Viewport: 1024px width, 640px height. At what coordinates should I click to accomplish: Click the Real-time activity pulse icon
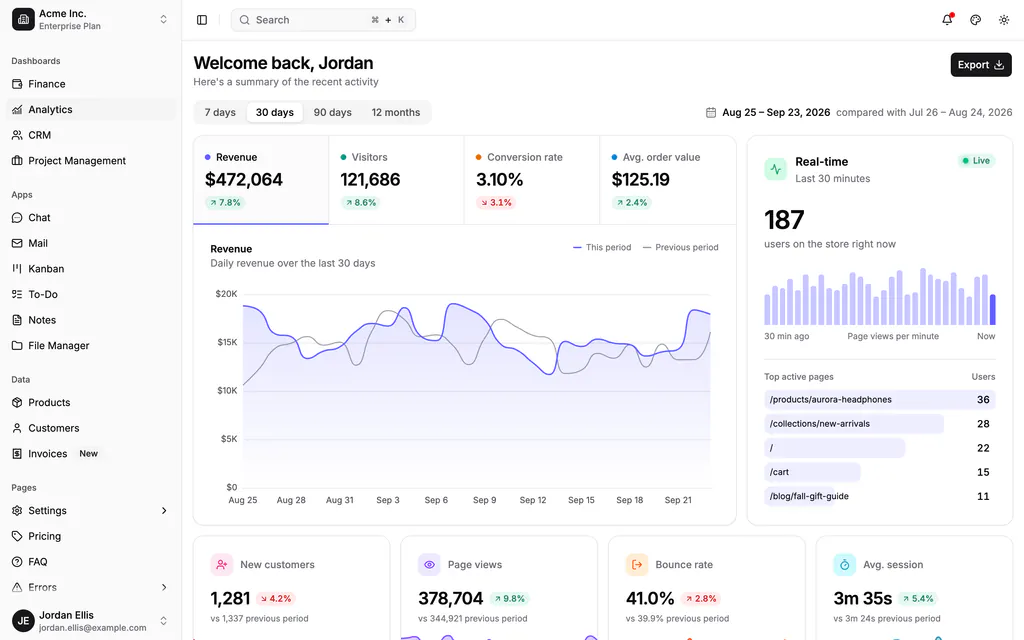tap(776, 169)
